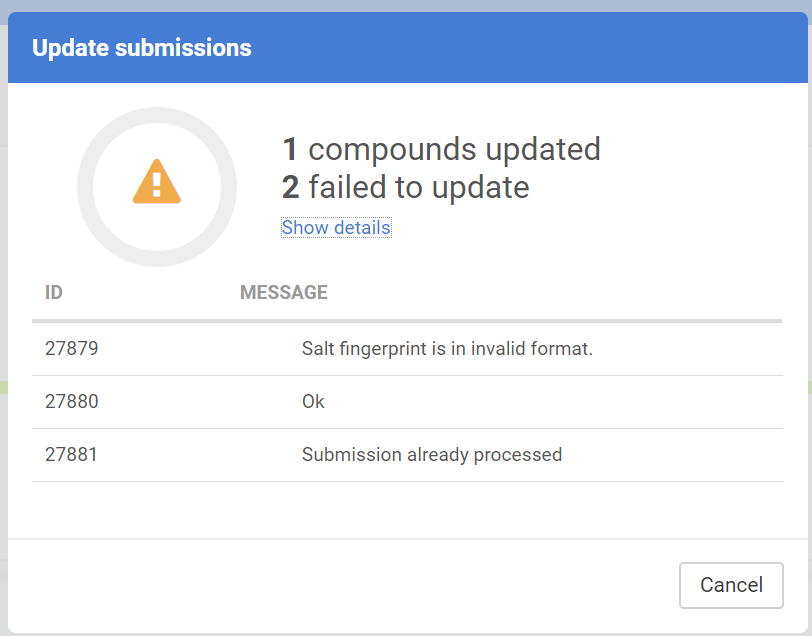Image resolution: width=812 pixels, height=636 pixels.
Task: Click the bold number 1 updated count
Action: (290, 150)
